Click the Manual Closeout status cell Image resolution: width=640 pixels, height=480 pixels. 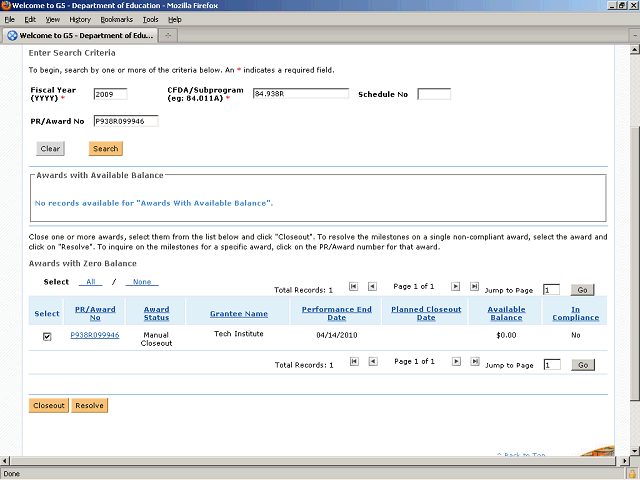pyautogui.click(x=156, y=339)
